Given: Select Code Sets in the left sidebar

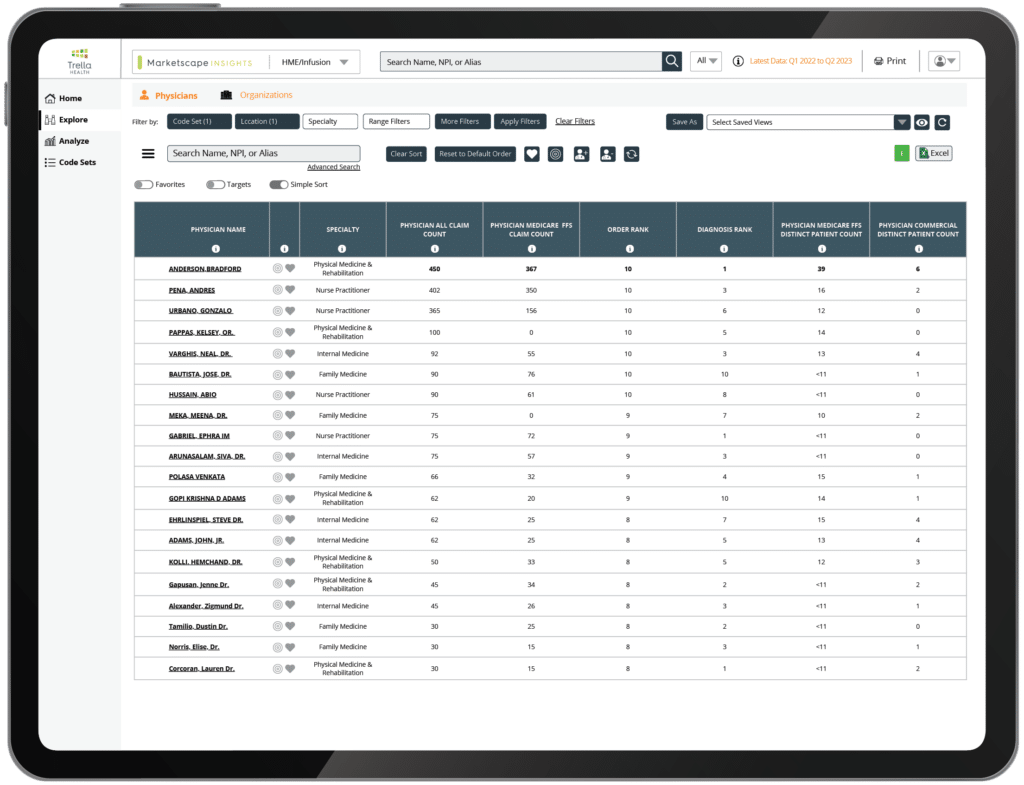Looking at the screenshot, I should [72, 162].
